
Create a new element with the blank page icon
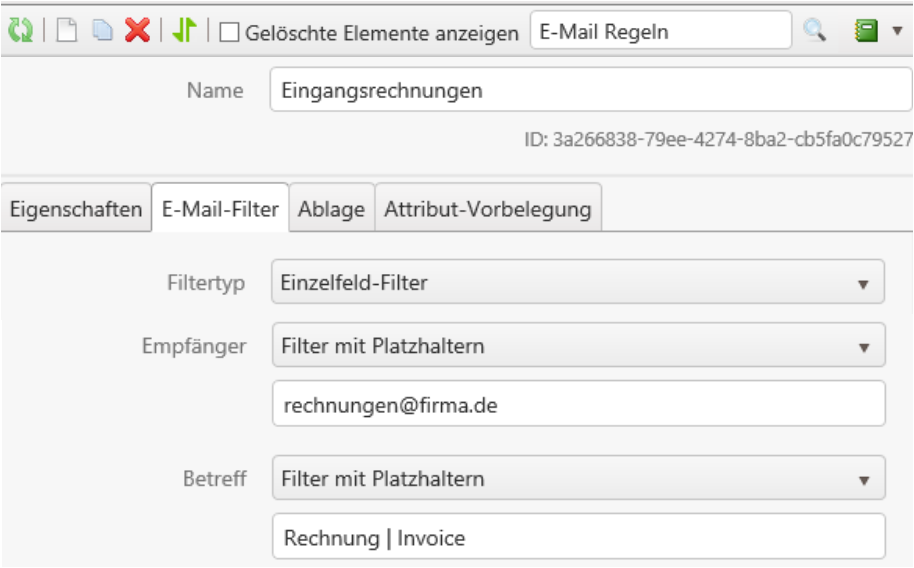66,31
